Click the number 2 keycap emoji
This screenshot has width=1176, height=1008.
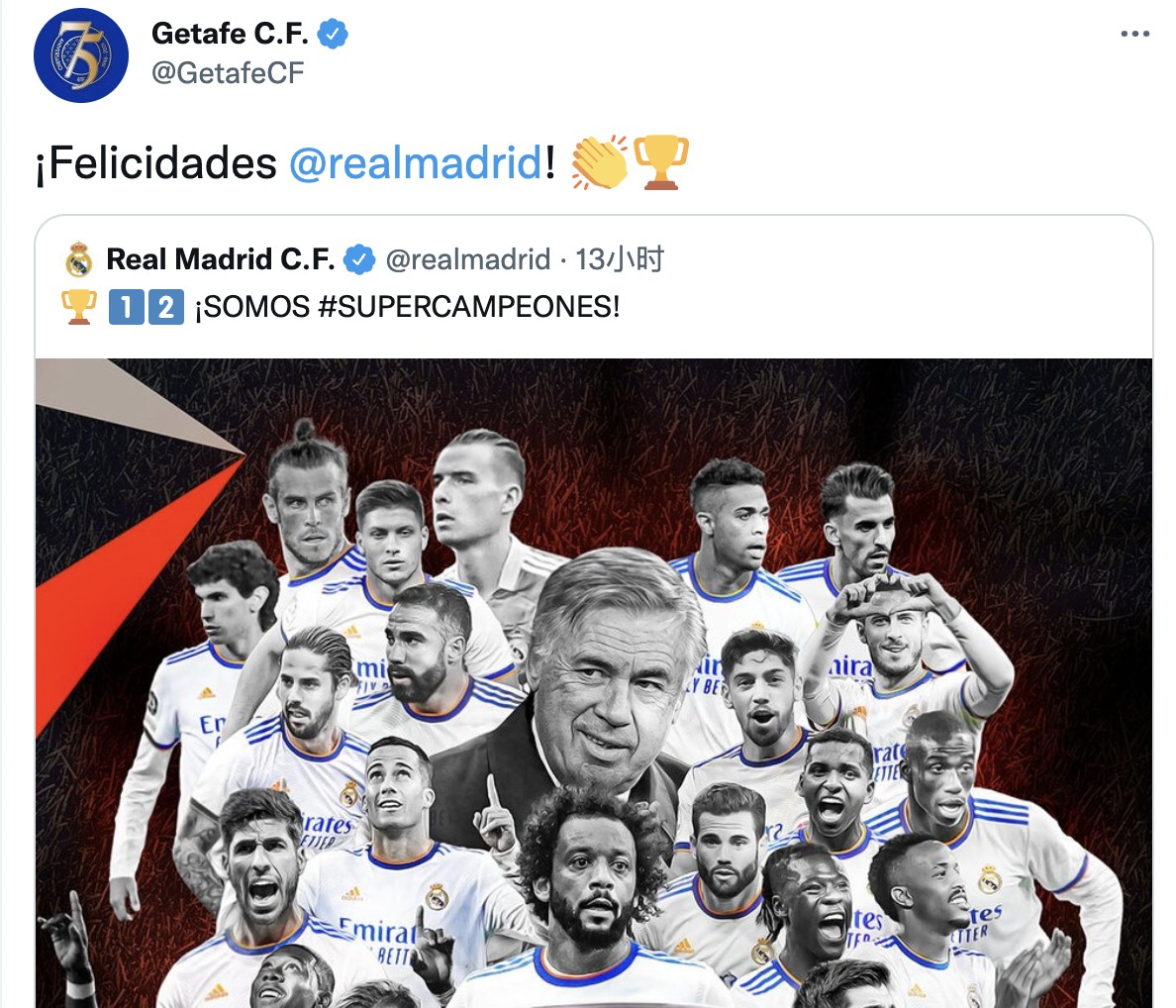click(165, 307)
